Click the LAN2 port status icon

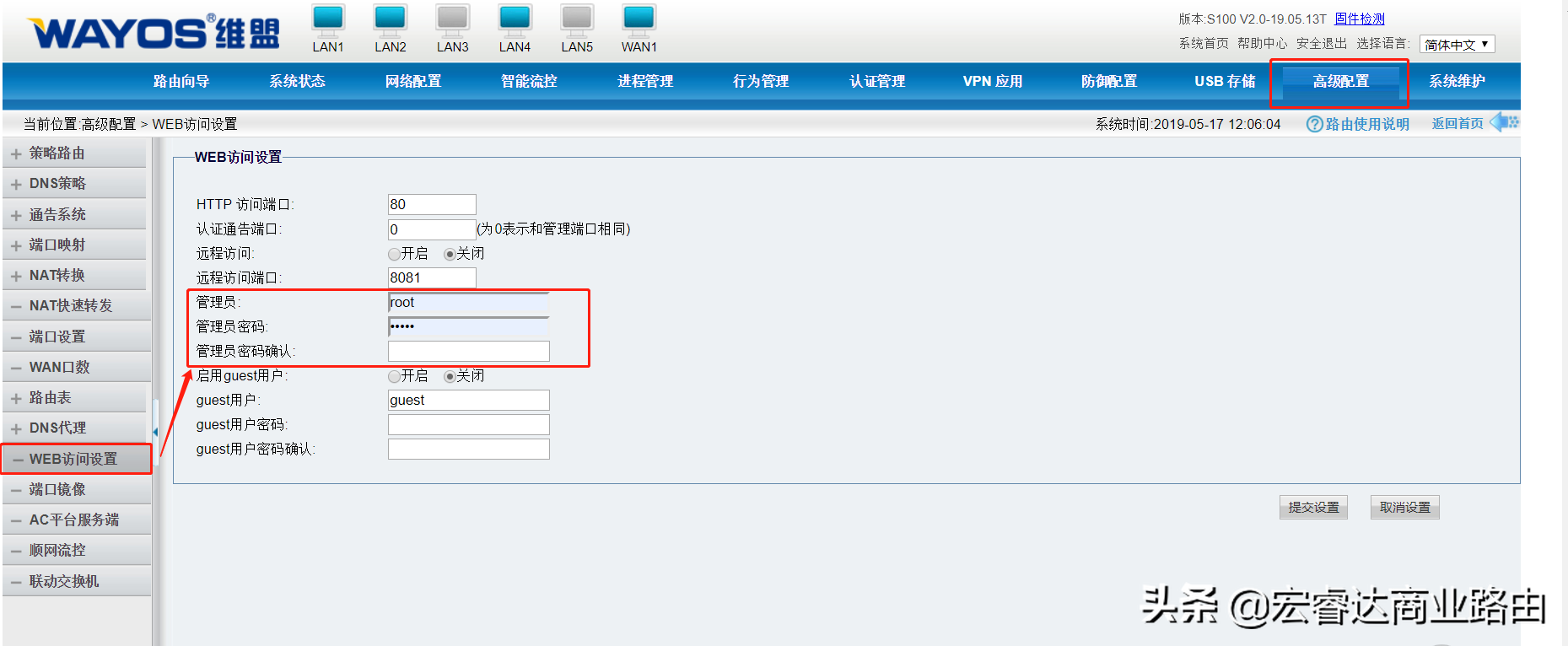[x=390, y=19]
